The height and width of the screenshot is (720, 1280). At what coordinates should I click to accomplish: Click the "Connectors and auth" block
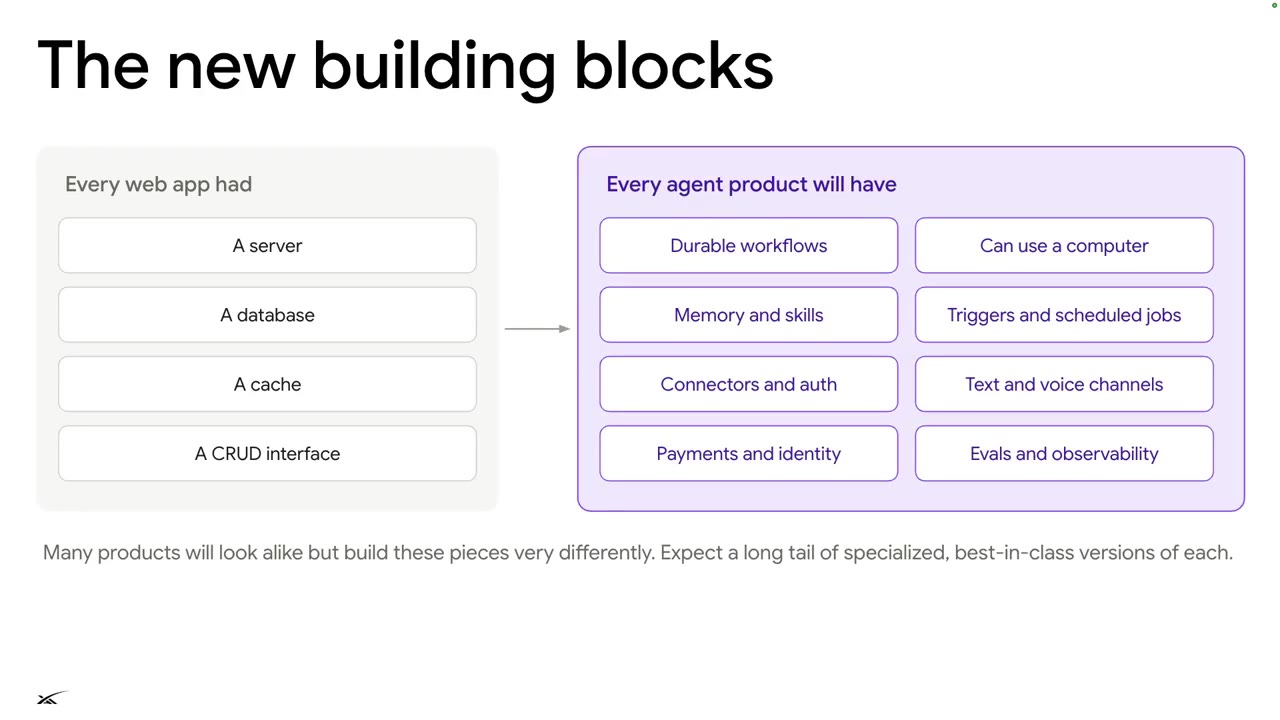pos(749,384)
